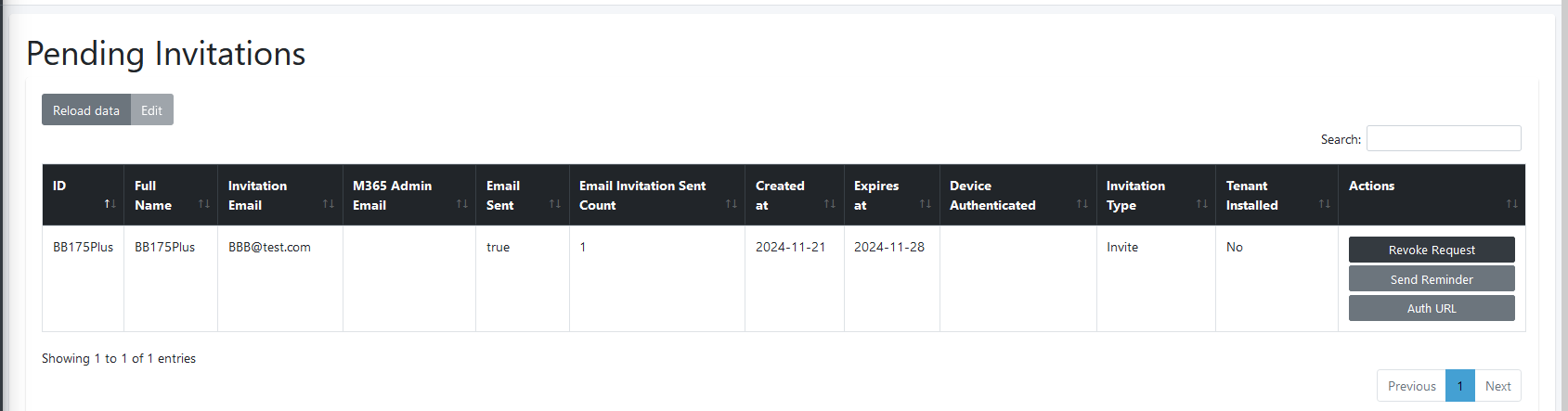Screen dimensions: 1568x411
Task: Click the Edit button
Action: click(151, 109)
